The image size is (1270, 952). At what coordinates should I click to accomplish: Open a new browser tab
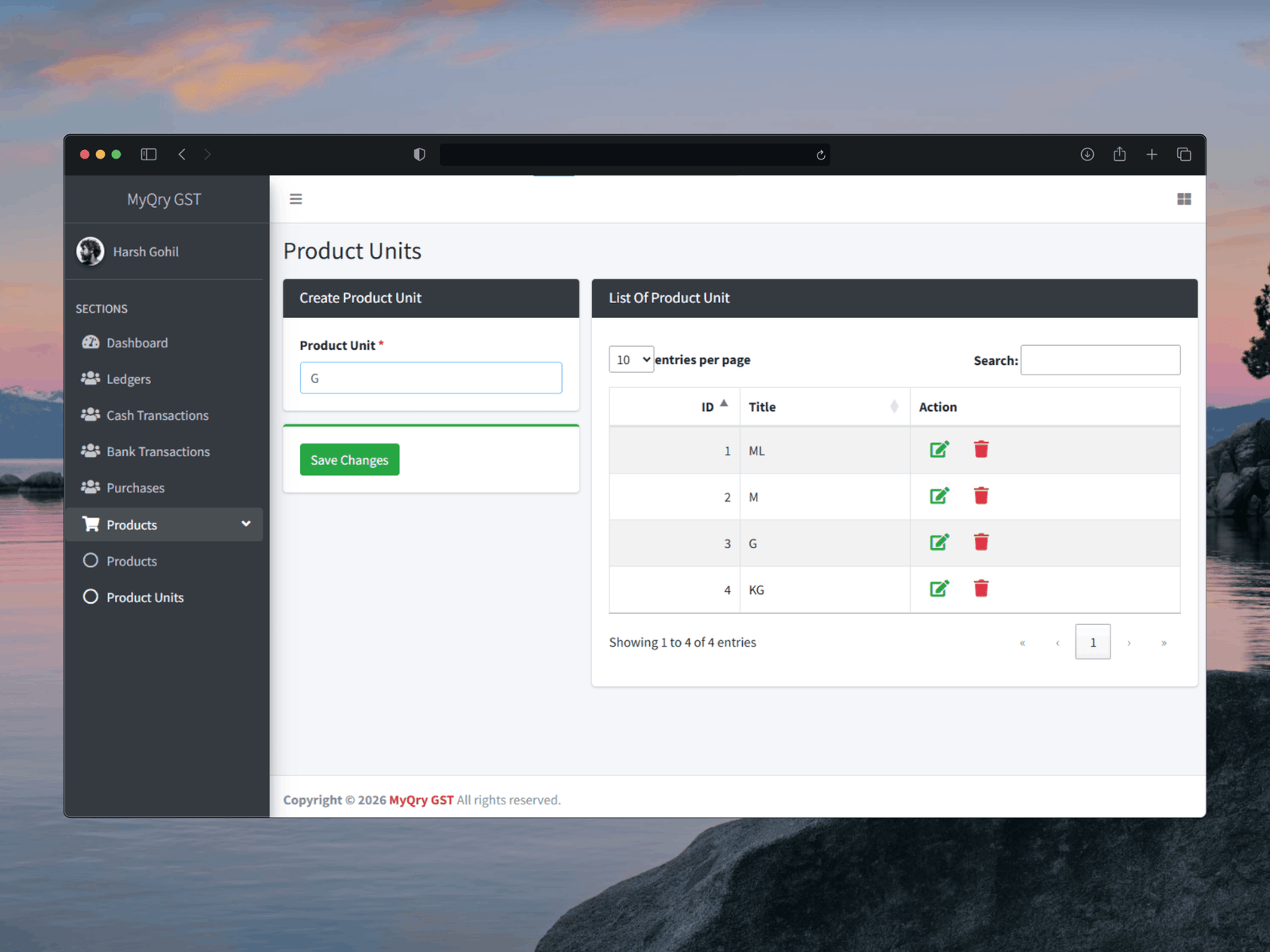[x=1152, y=155]
